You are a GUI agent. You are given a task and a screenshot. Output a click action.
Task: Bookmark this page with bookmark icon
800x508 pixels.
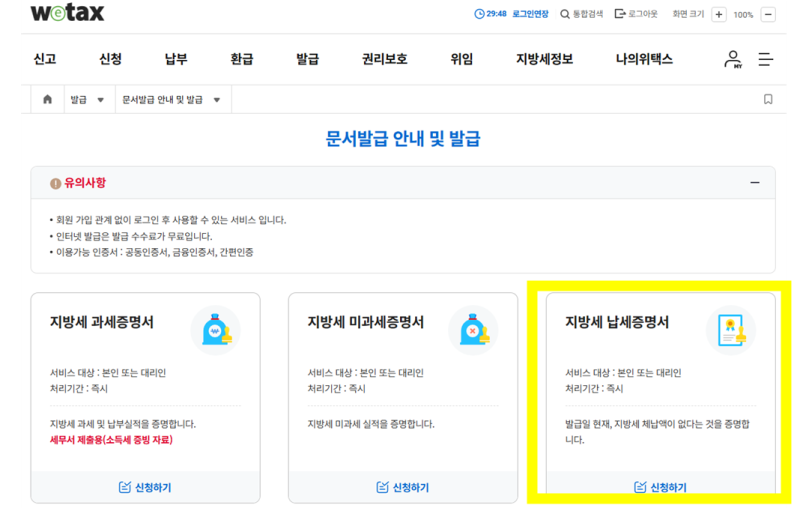[x=768, y=99]
